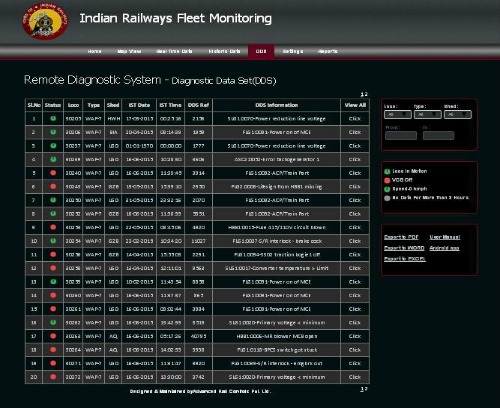Image resolution: width=500 pixels, height=408 pixels.
Task: Click the green status icon in row 2
Action: pos(53,132)
